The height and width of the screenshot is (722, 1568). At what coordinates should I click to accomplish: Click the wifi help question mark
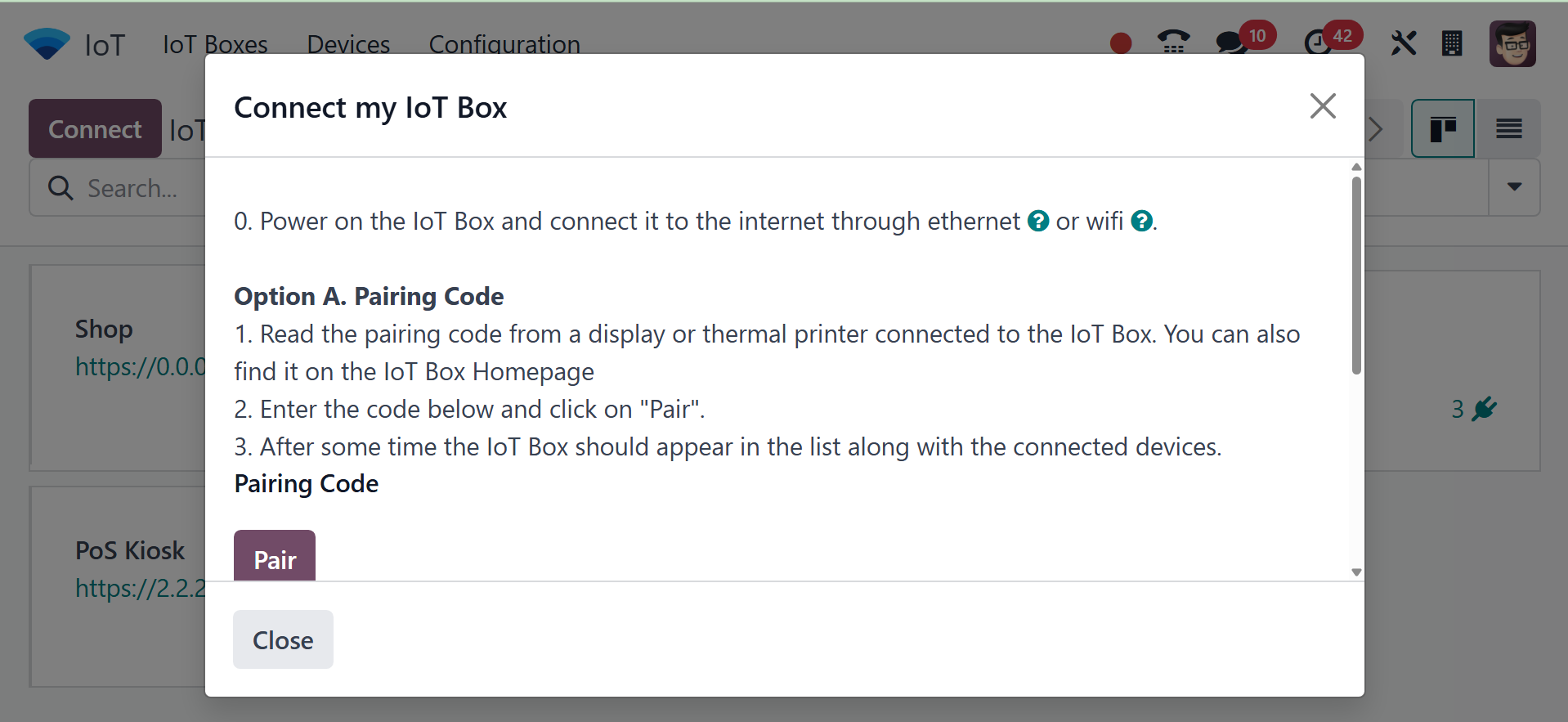click(x=1141, y=221)
